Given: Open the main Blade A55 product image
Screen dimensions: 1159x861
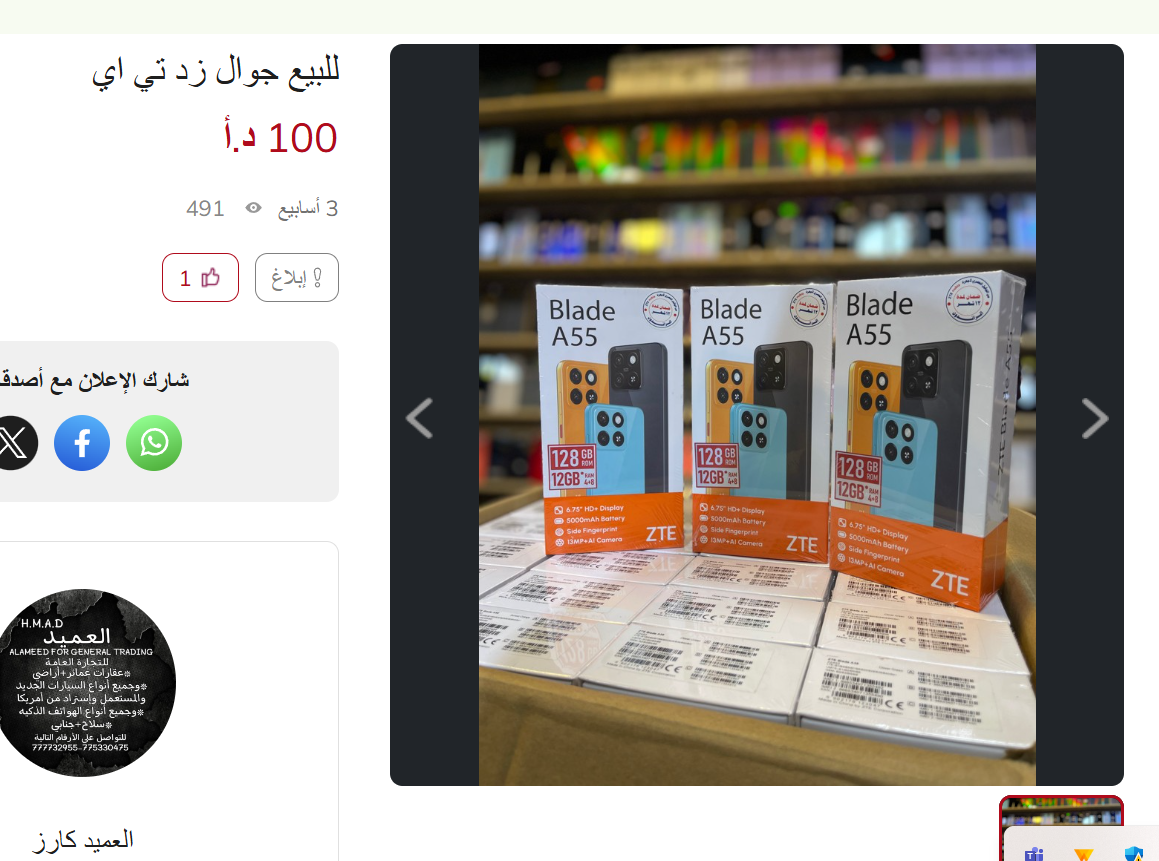Looking at the screenshot, I should pyautogui.click(x=757, y=415).
